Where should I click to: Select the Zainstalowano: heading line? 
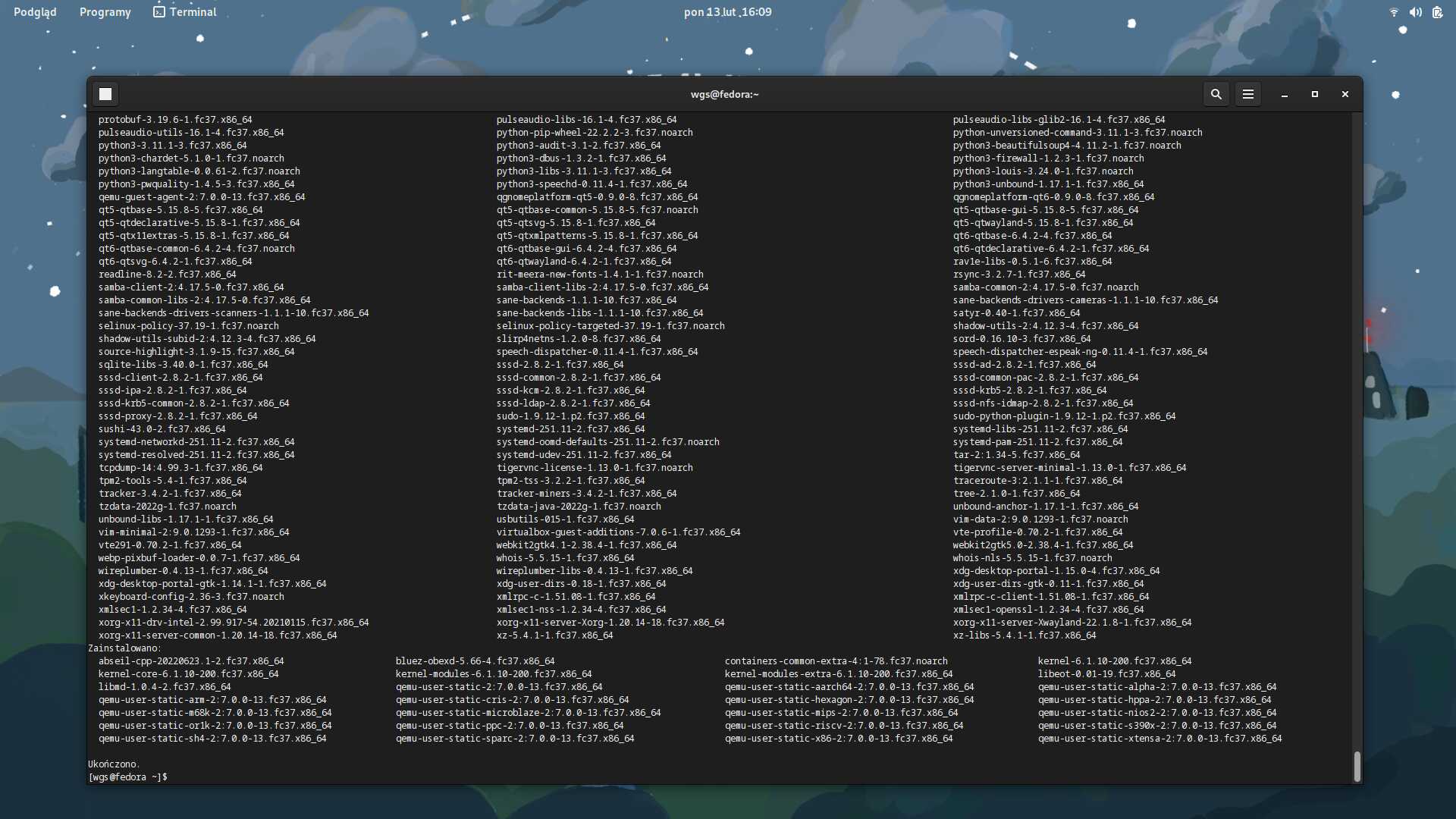click(x=124, y=648)
